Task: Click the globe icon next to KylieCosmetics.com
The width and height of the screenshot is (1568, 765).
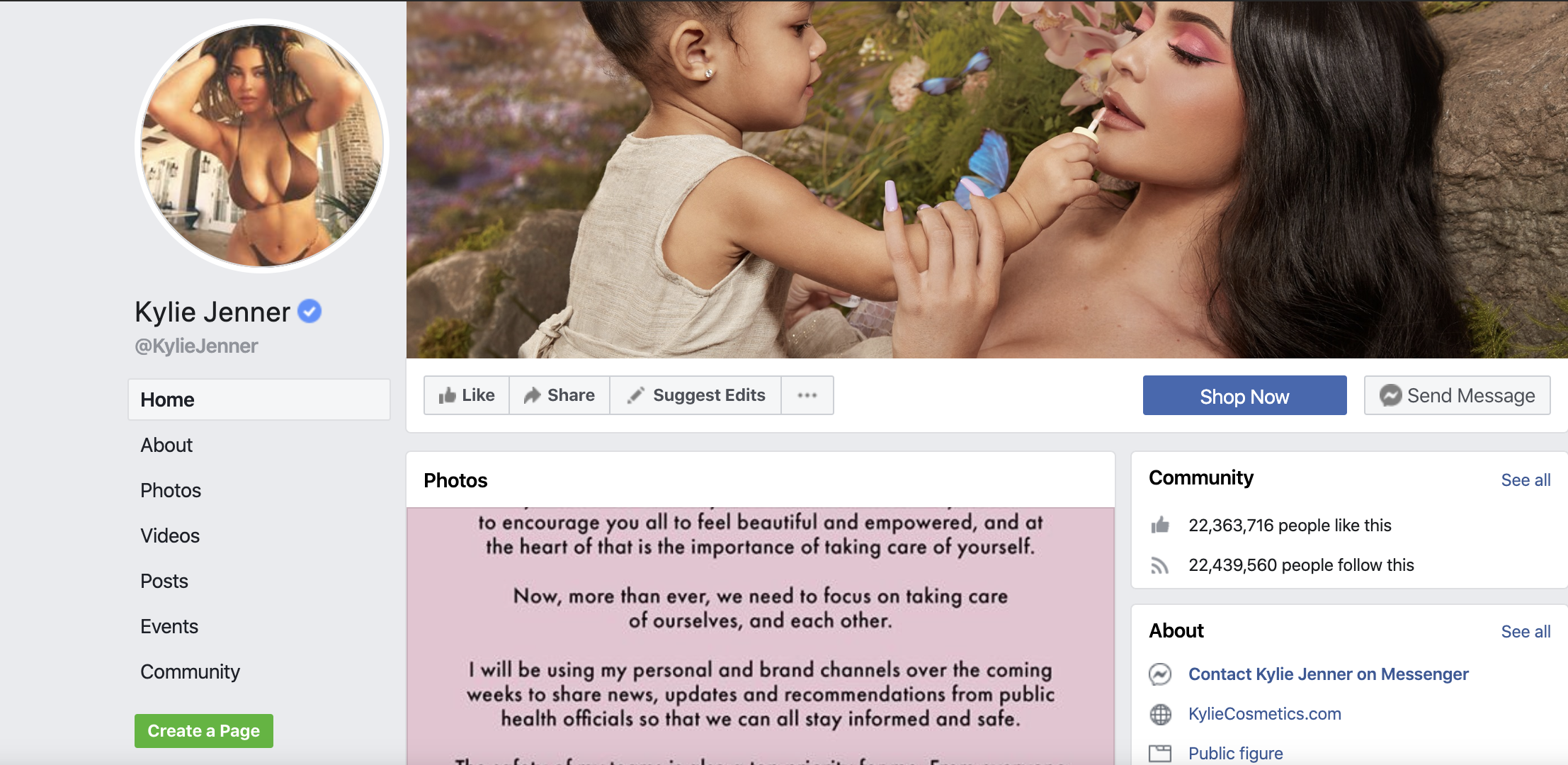Action: pyautogui.click(x=1160, y=714)
